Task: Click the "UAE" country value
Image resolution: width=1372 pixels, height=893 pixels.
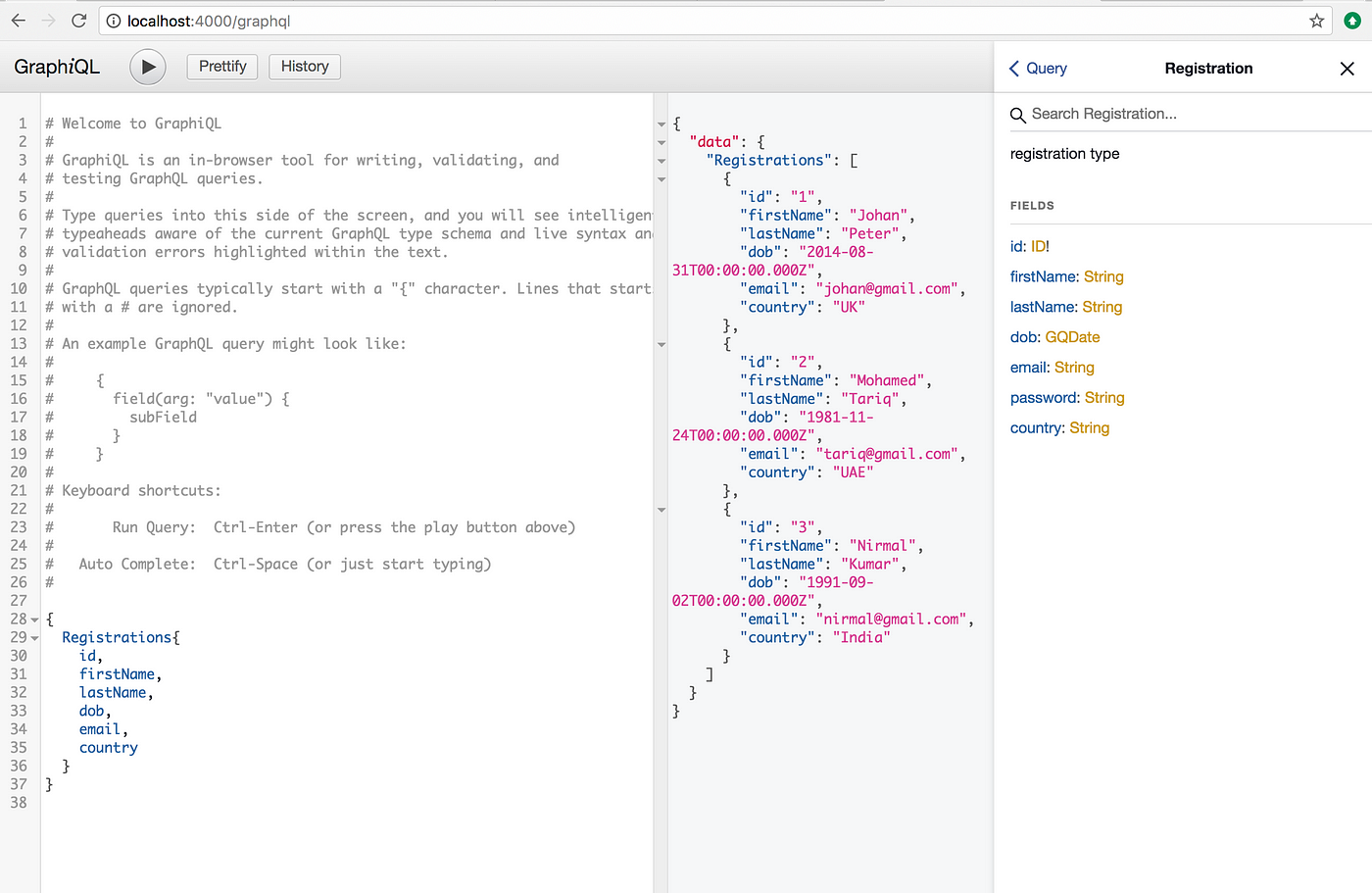Action: click(854, 471)
